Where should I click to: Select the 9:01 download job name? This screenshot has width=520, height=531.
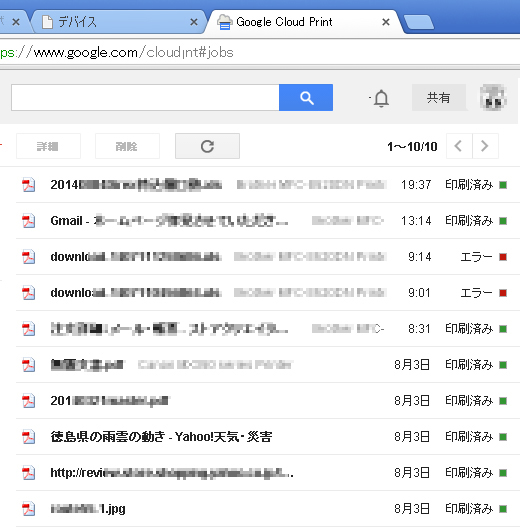136,293
